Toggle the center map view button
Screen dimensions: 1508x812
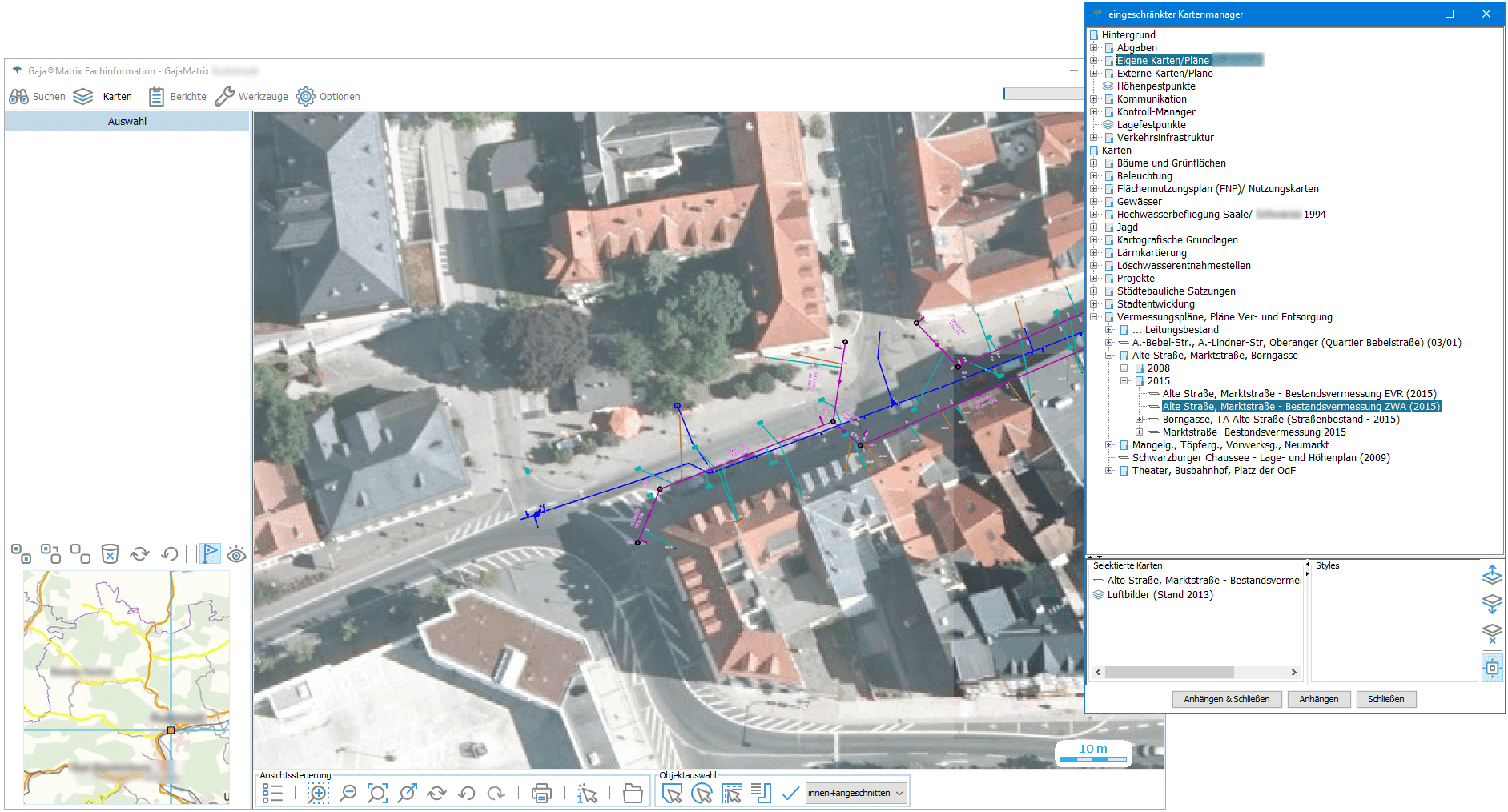(x=1492, y=667)
